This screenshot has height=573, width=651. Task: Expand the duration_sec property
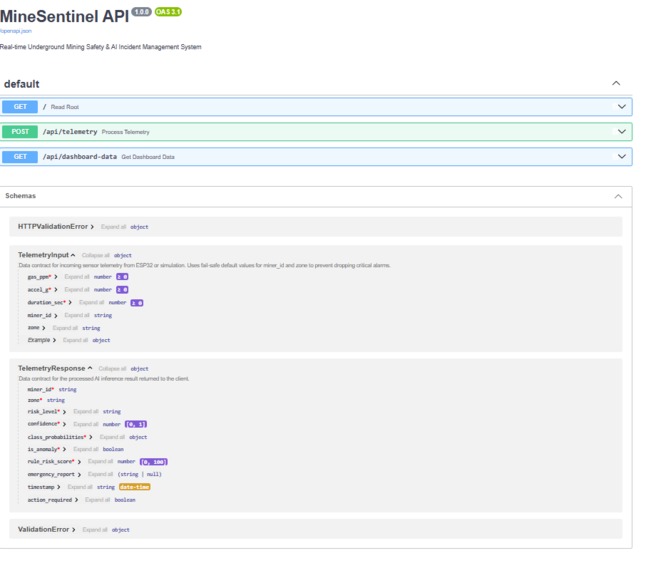(x=70, y=303)
